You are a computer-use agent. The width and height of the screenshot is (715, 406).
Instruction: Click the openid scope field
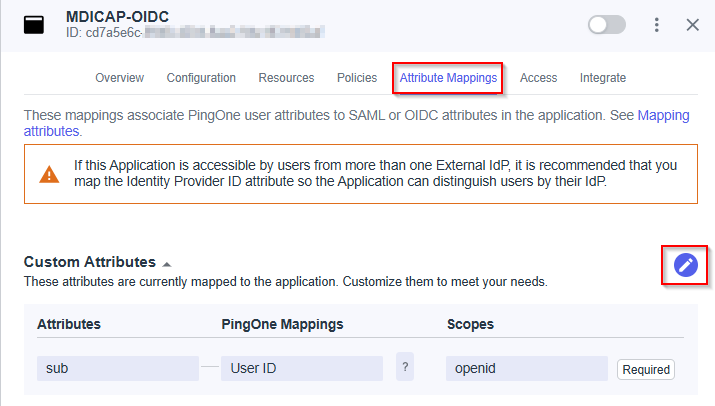(x=526, y=368)
